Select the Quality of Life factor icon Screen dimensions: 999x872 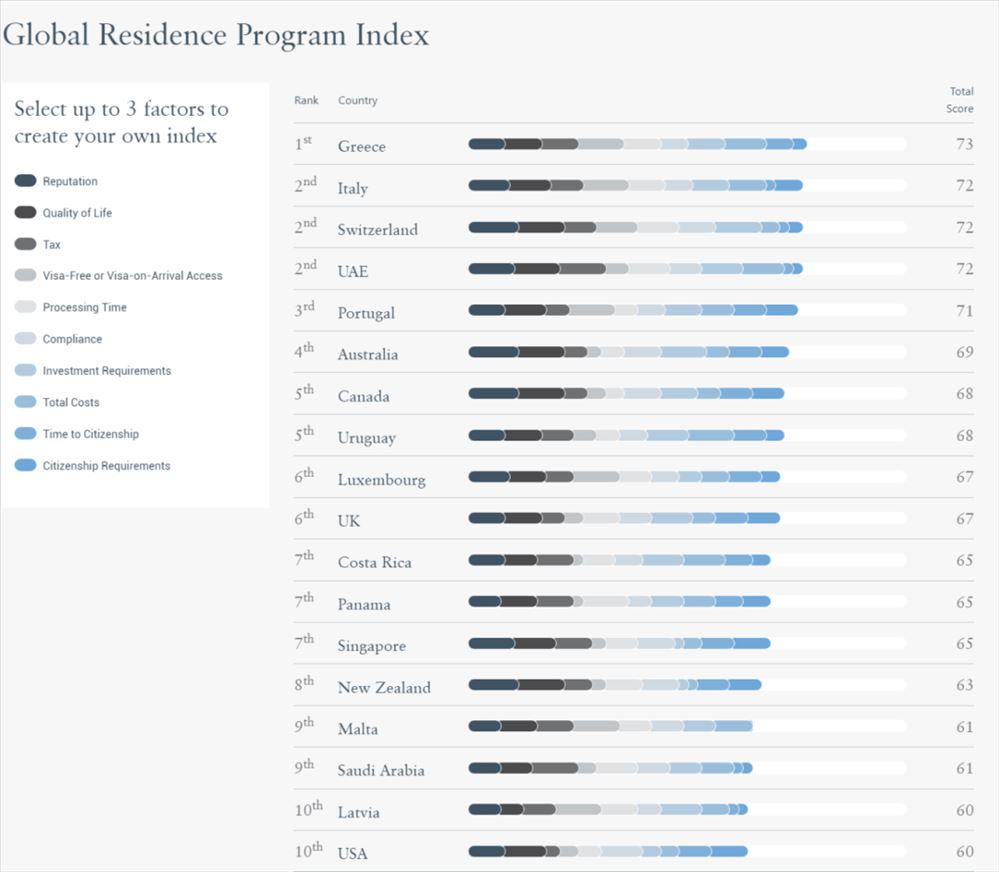coord(27,212)
